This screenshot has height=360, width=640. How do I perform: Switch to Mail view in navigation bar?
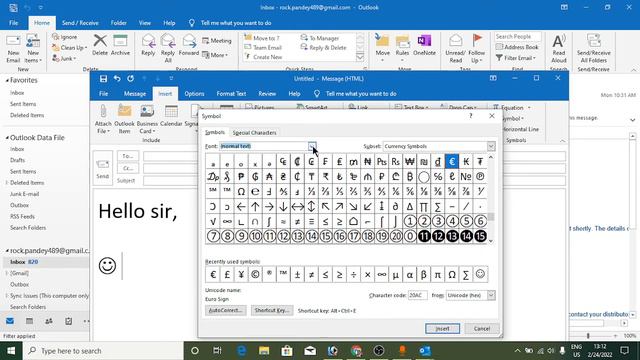tap(10, 321)
